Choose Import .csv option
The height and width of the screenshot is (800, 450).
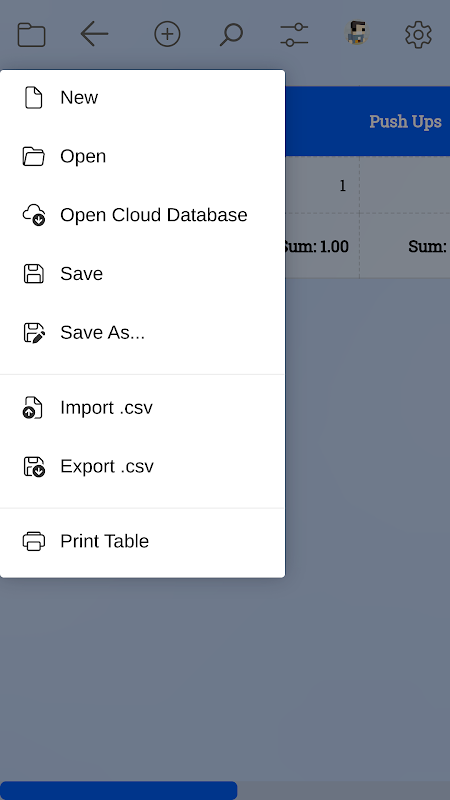click(142, 408)
